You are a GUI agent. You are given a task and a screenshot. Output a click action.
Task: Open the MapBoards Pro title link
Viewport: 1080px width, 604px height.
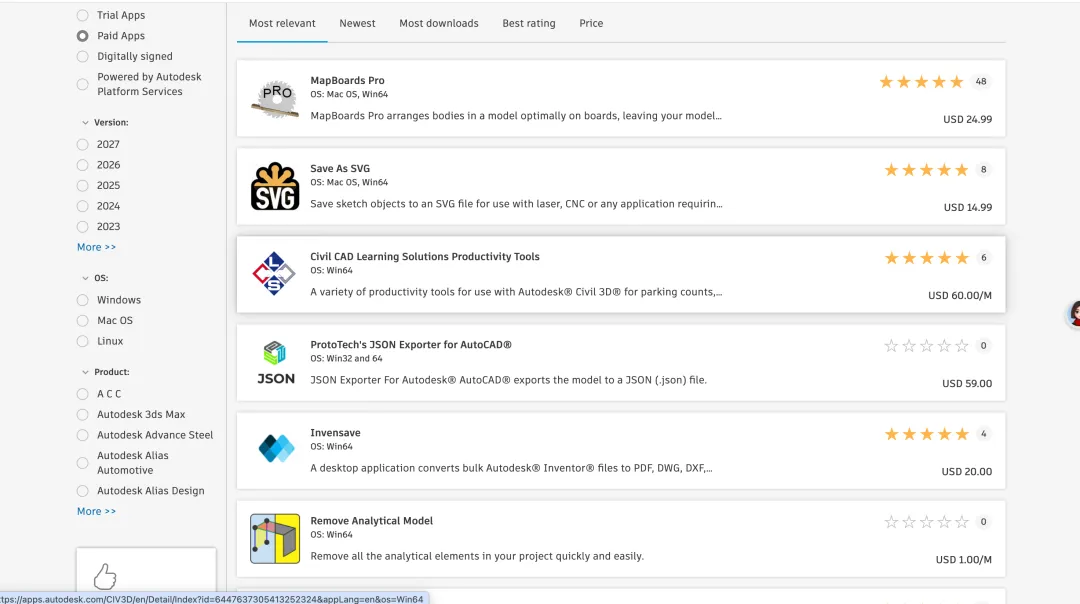coord(347,81)
